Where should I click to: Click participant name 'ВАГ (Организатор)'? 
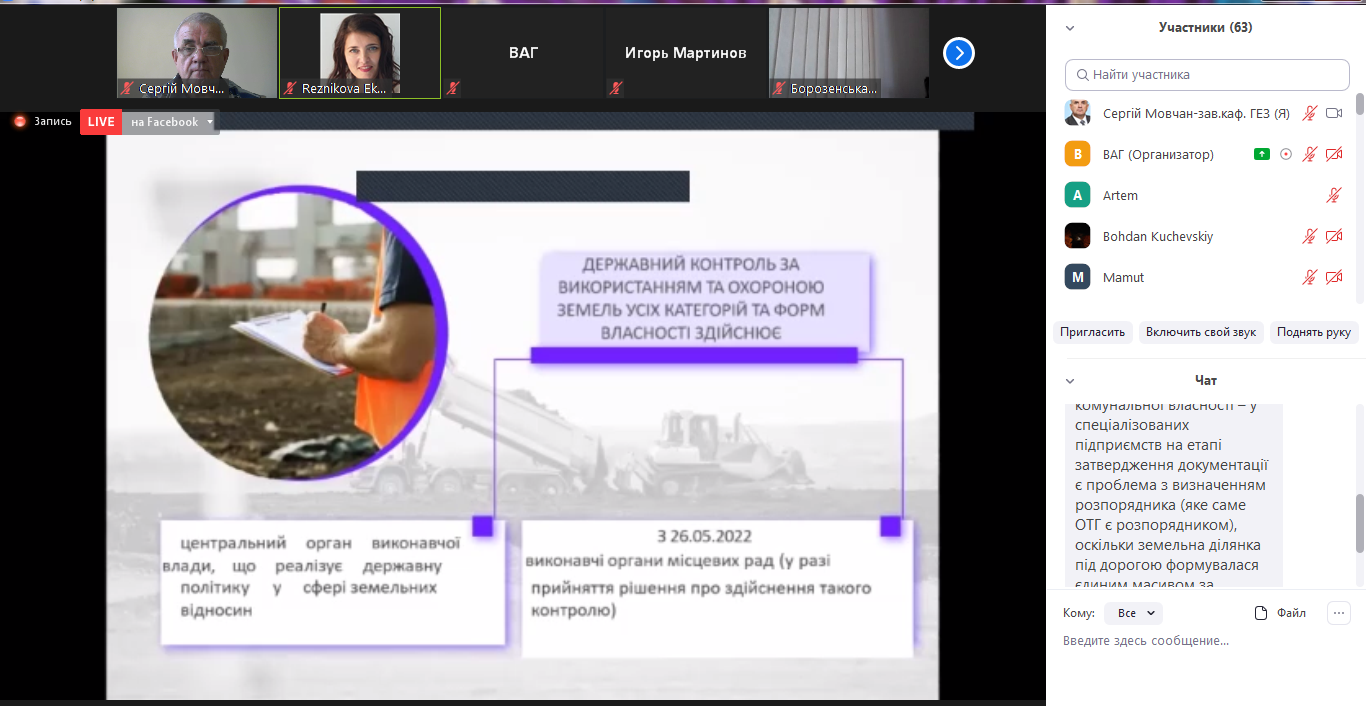pyautogui.click(x=1158, y=155)
